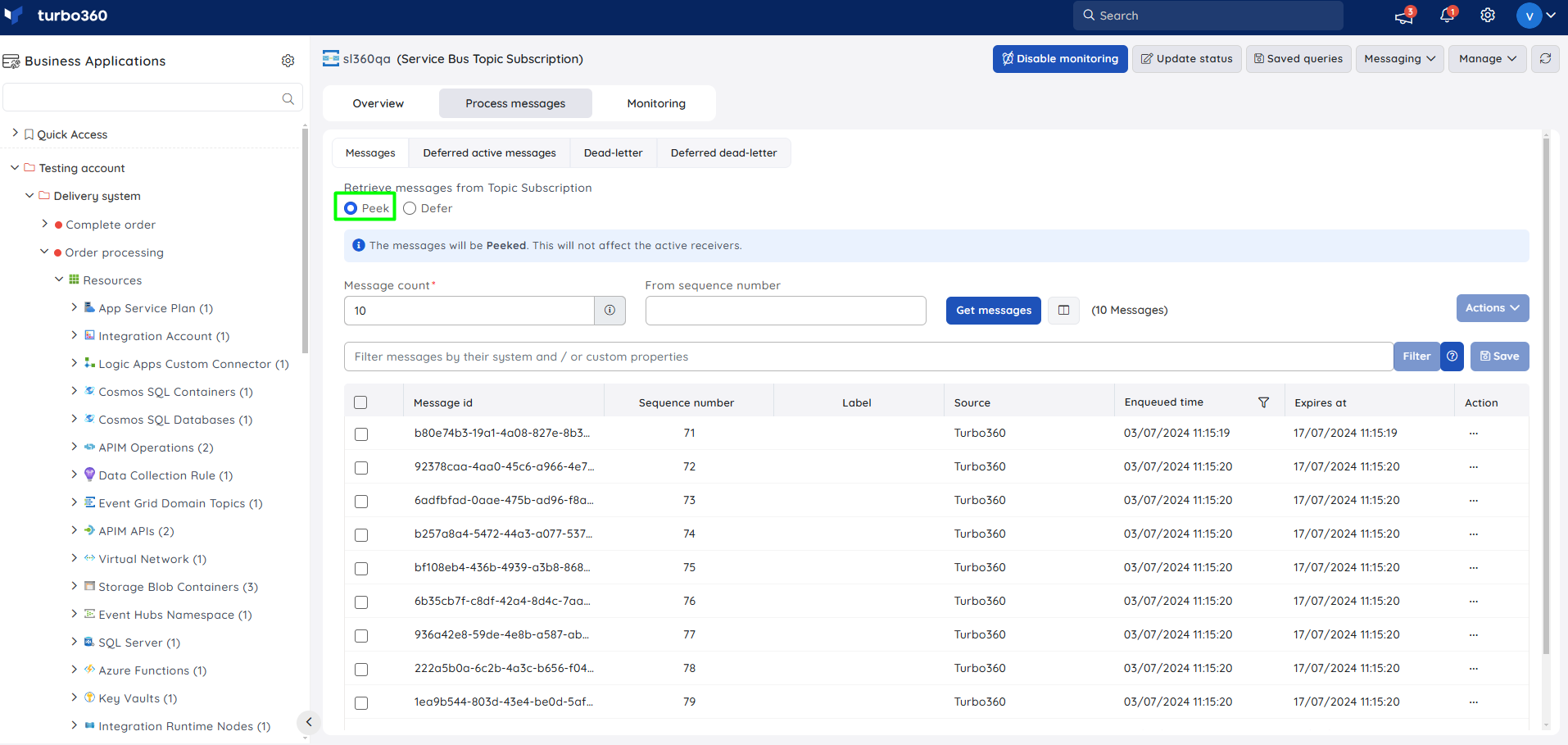1568x745 pixels.
Task: Open action menu for sequence 78
Action: [x=1473, y=669]
